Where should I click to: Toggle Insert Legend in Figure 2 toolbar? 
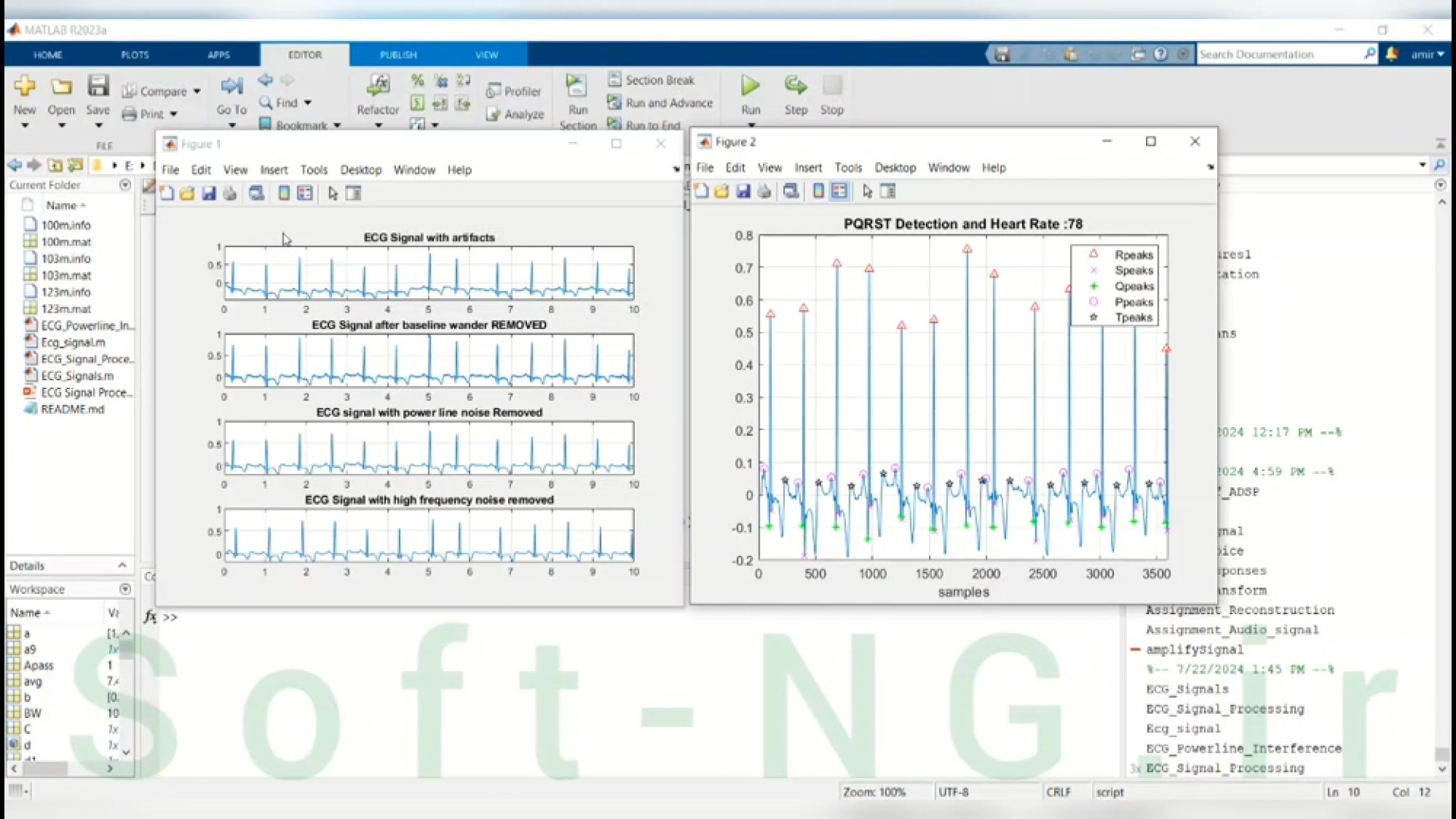pyautogui.click(x=839, y=191)
